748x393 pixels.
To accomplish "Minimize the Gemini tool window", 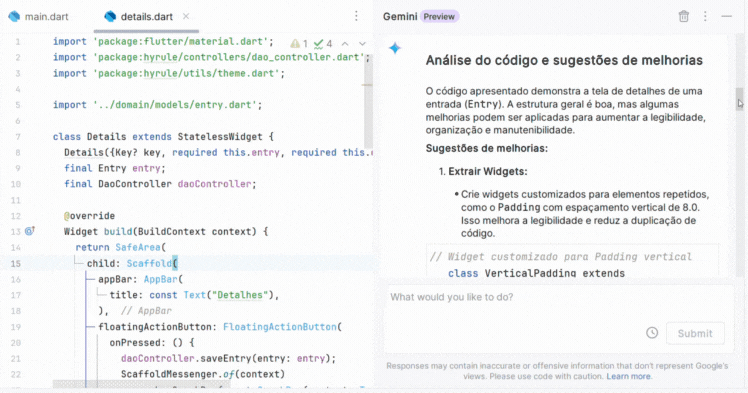I will point(727,16).
